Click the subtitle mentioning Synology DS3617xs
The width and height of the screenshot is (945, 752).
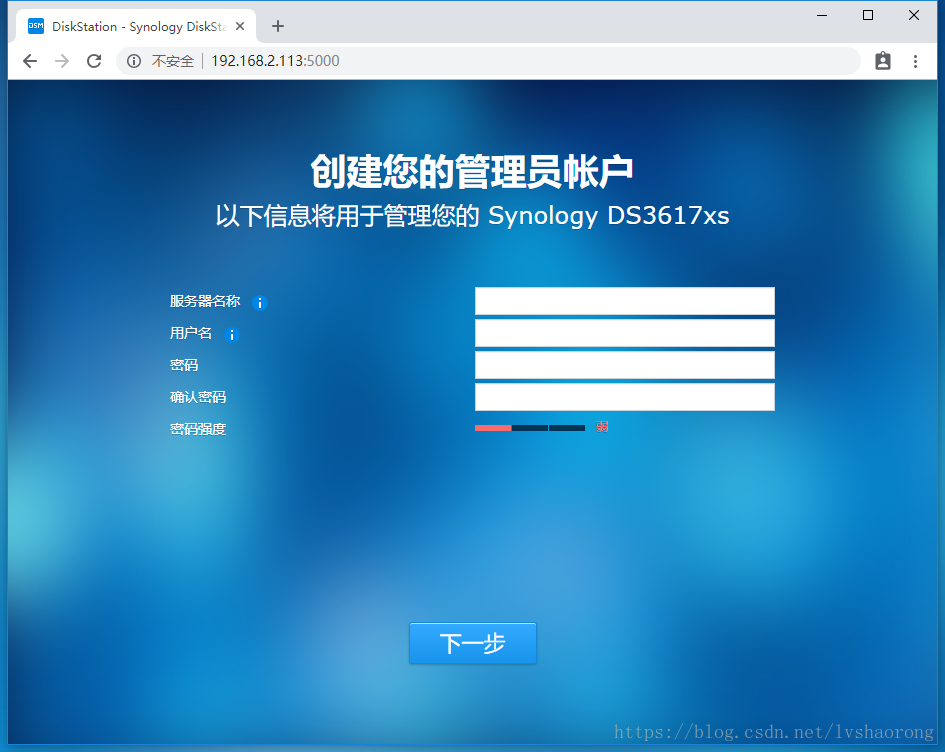coord(472,215)
